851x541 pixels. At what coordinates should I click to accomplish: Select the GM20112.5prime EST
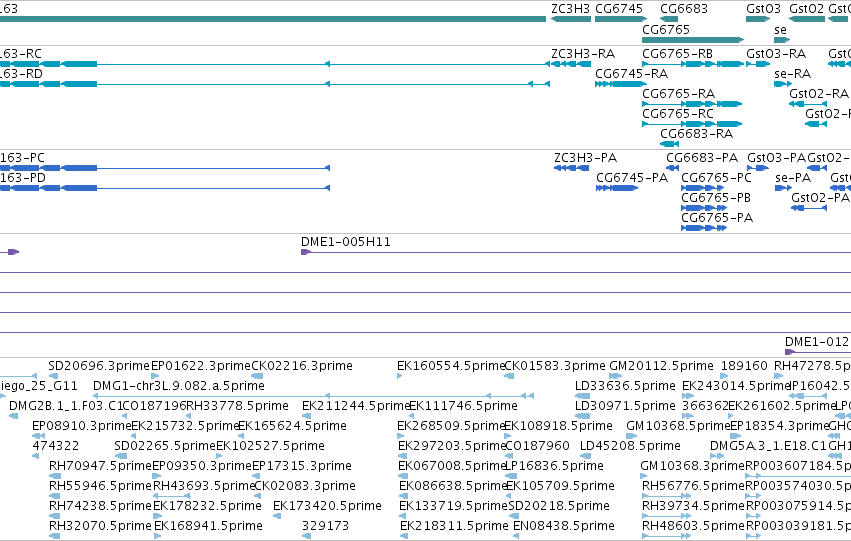click(x=615, y=376)
